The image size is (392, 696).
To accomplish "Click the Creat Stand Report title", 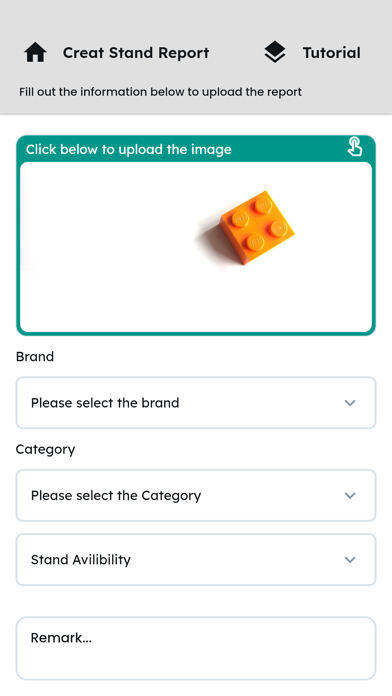I will click(x=136, y=53).
